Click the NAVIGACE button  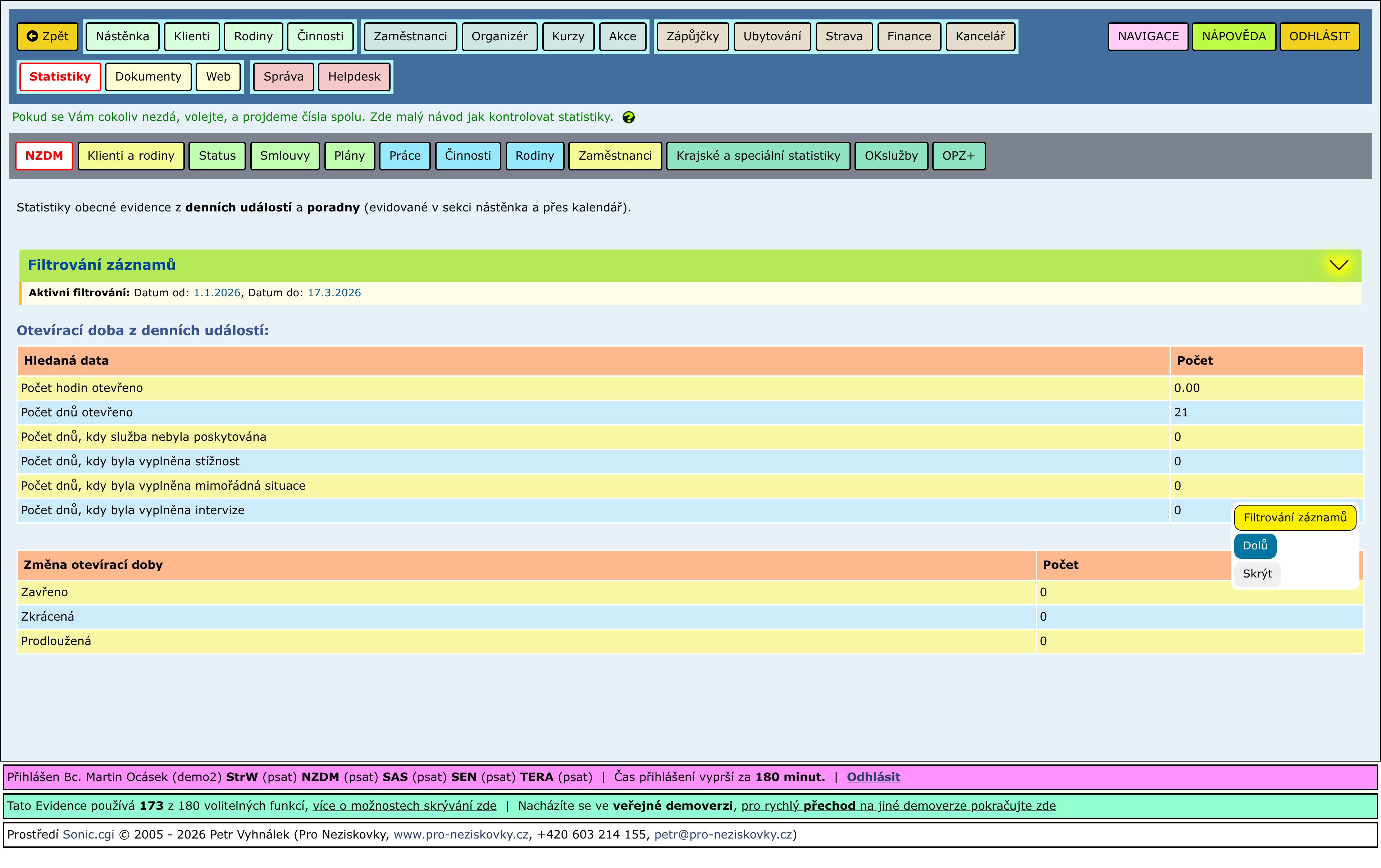click(x=1148, y=37)
